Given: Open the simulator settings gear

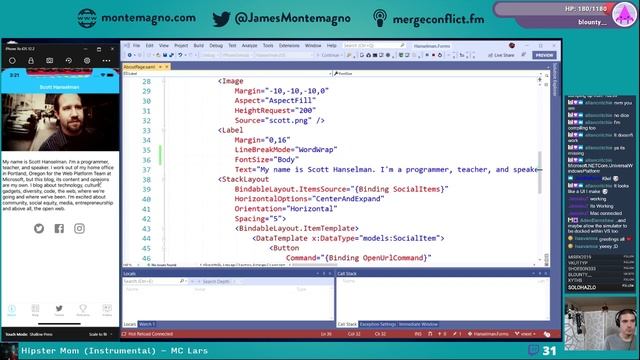Looking at the screenshot, I should [87, 61].
